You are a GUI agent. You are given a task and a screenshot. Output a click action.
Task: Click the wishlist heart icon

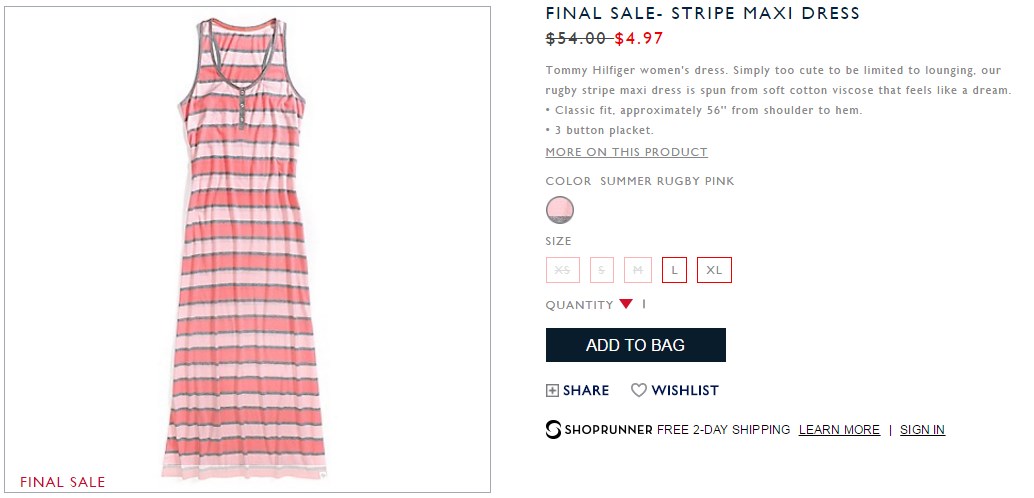(638, 390)
